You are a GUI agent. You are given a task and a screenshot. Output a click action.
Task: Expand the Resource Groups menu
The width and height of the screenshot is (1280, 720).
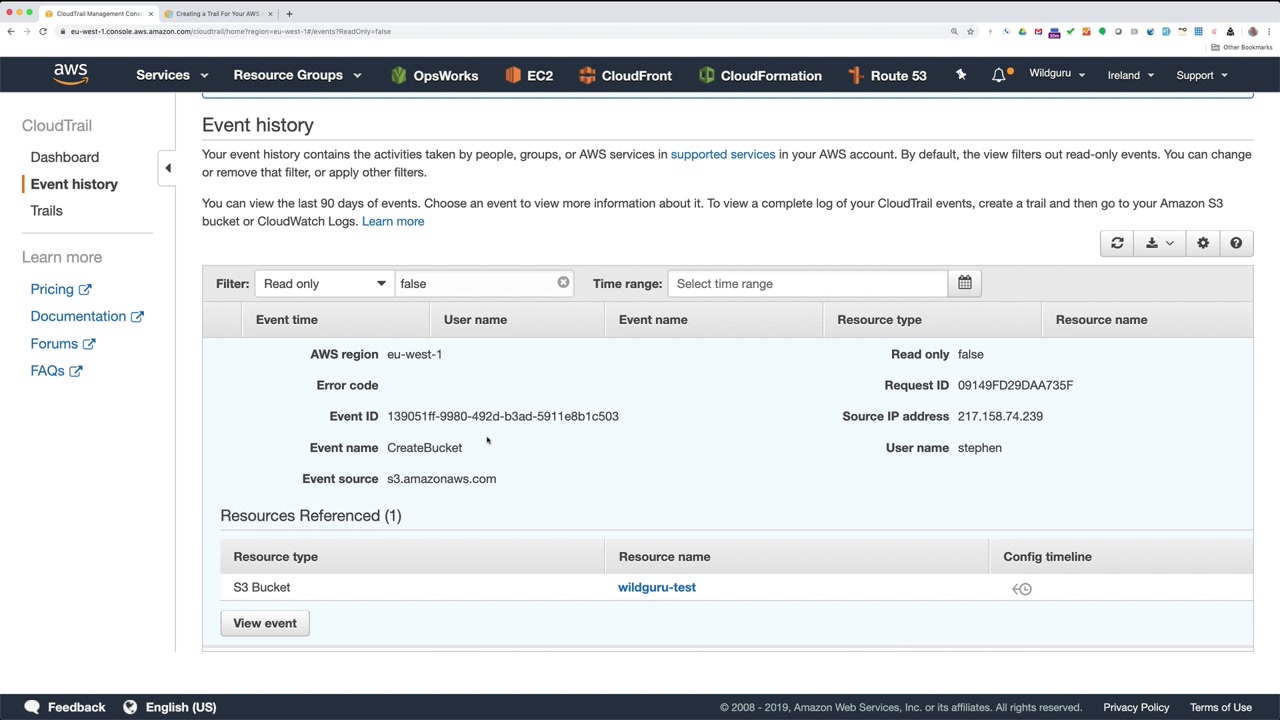[x=297, y=75]
